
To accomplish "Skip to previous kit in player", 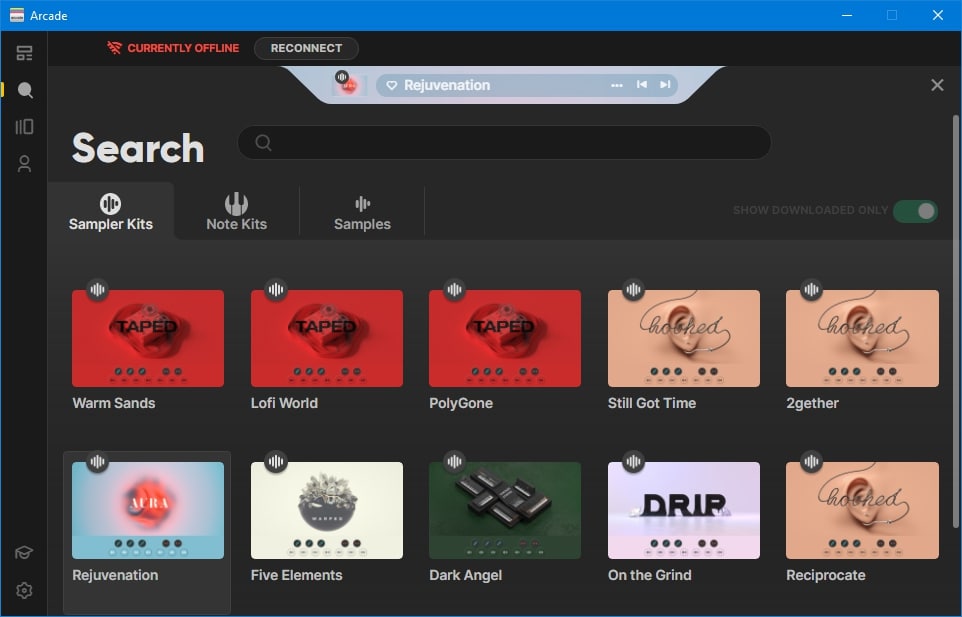I will click(642, 85).
